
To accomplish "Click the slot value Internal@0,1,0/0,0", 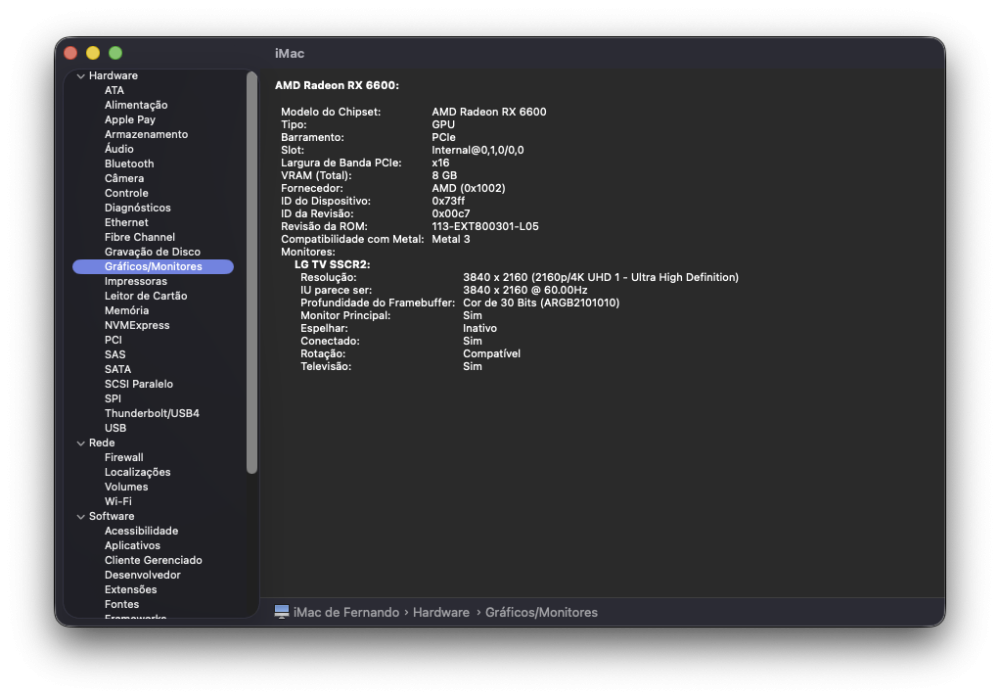I will click(x=478, y=150).
